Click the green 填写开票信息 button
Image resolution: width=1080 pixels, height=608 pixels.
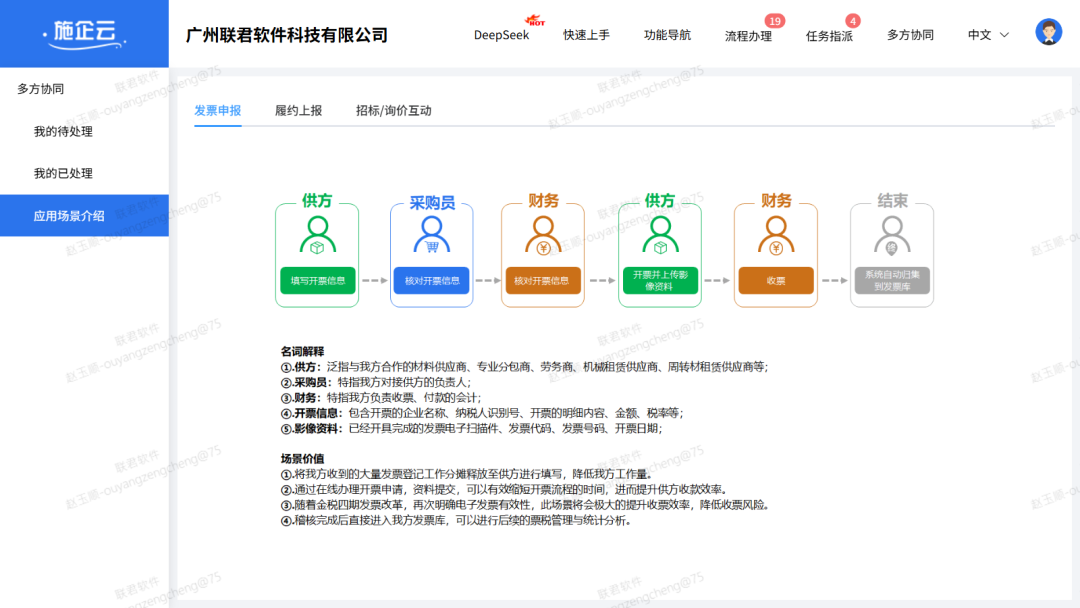(318, 280)
